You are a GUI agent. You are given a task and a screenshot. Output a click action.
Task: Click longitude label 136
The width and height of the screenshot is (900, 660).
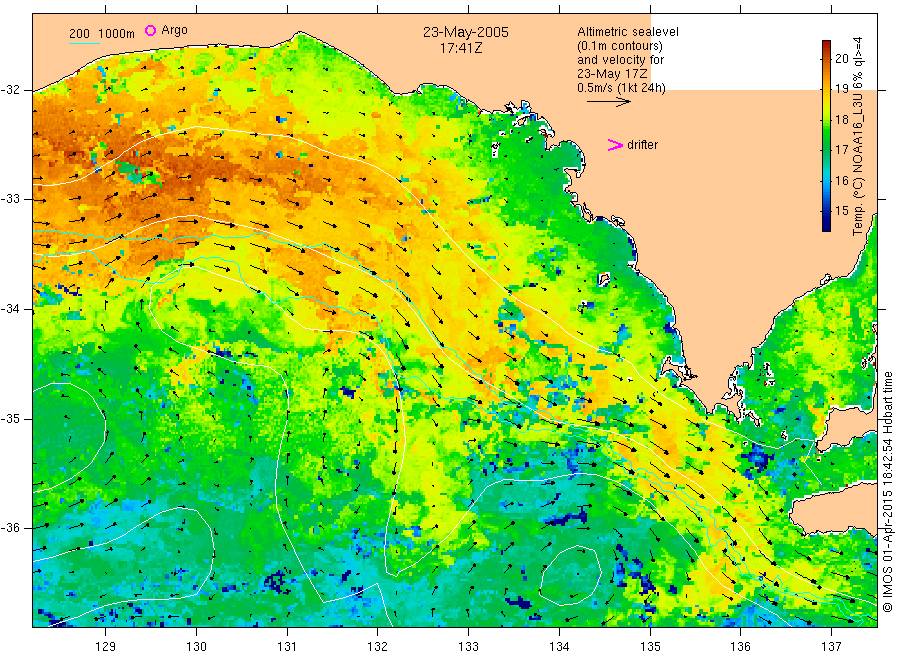[740, 647]
